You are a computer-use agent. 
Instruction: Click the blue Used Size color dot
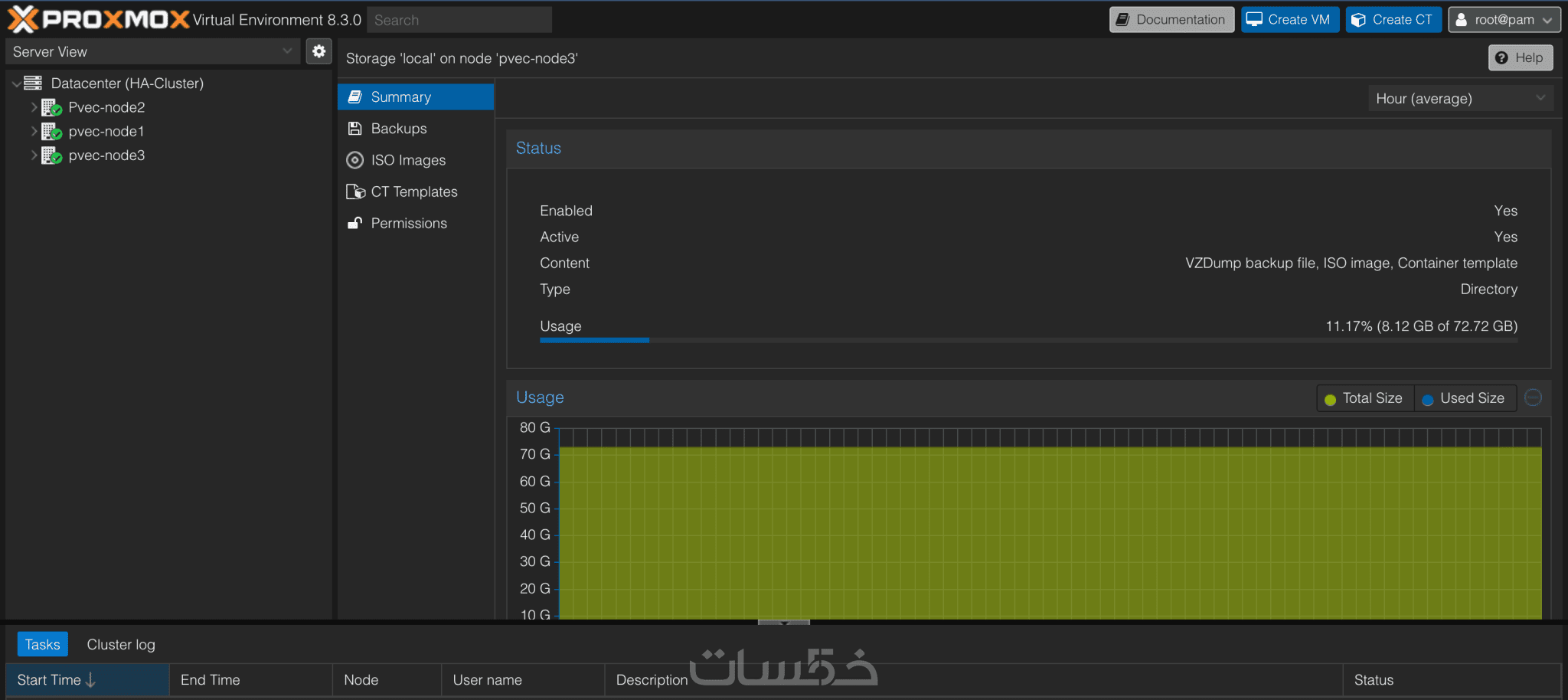click(x=1427, y=399)
